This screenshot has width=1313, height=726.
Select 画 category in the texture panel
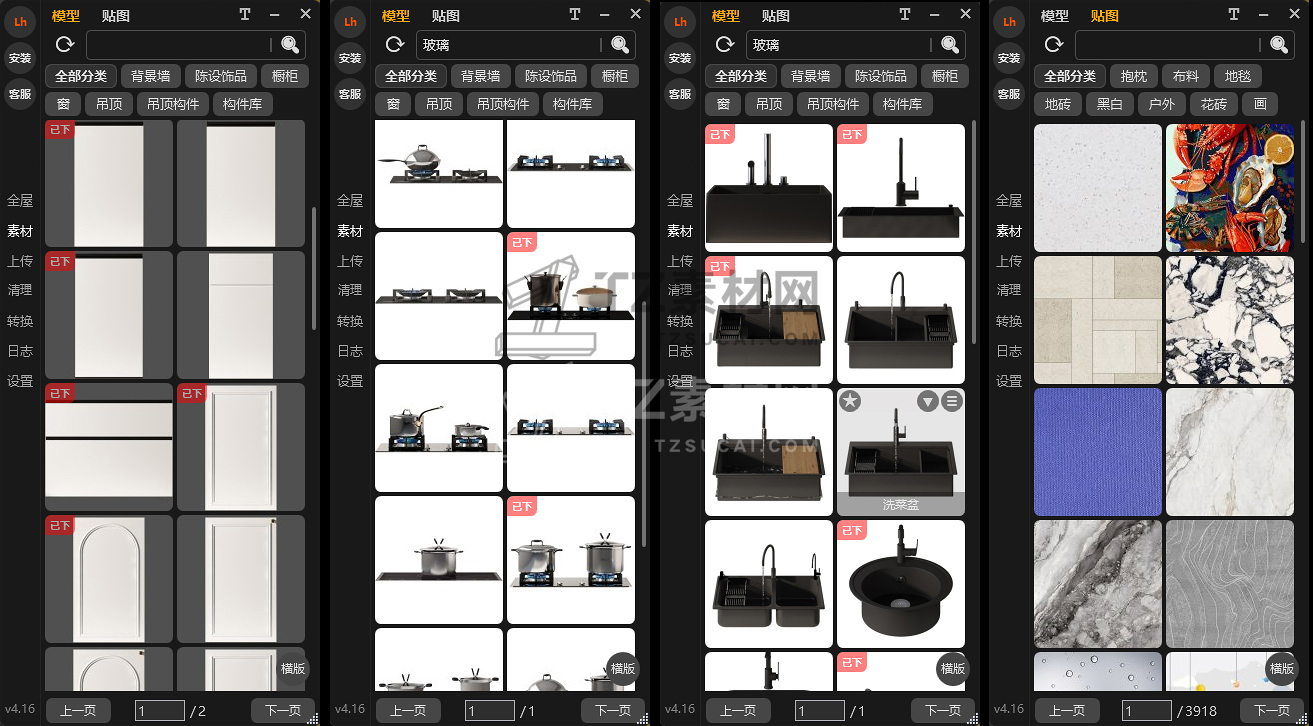click(1260, 104)
